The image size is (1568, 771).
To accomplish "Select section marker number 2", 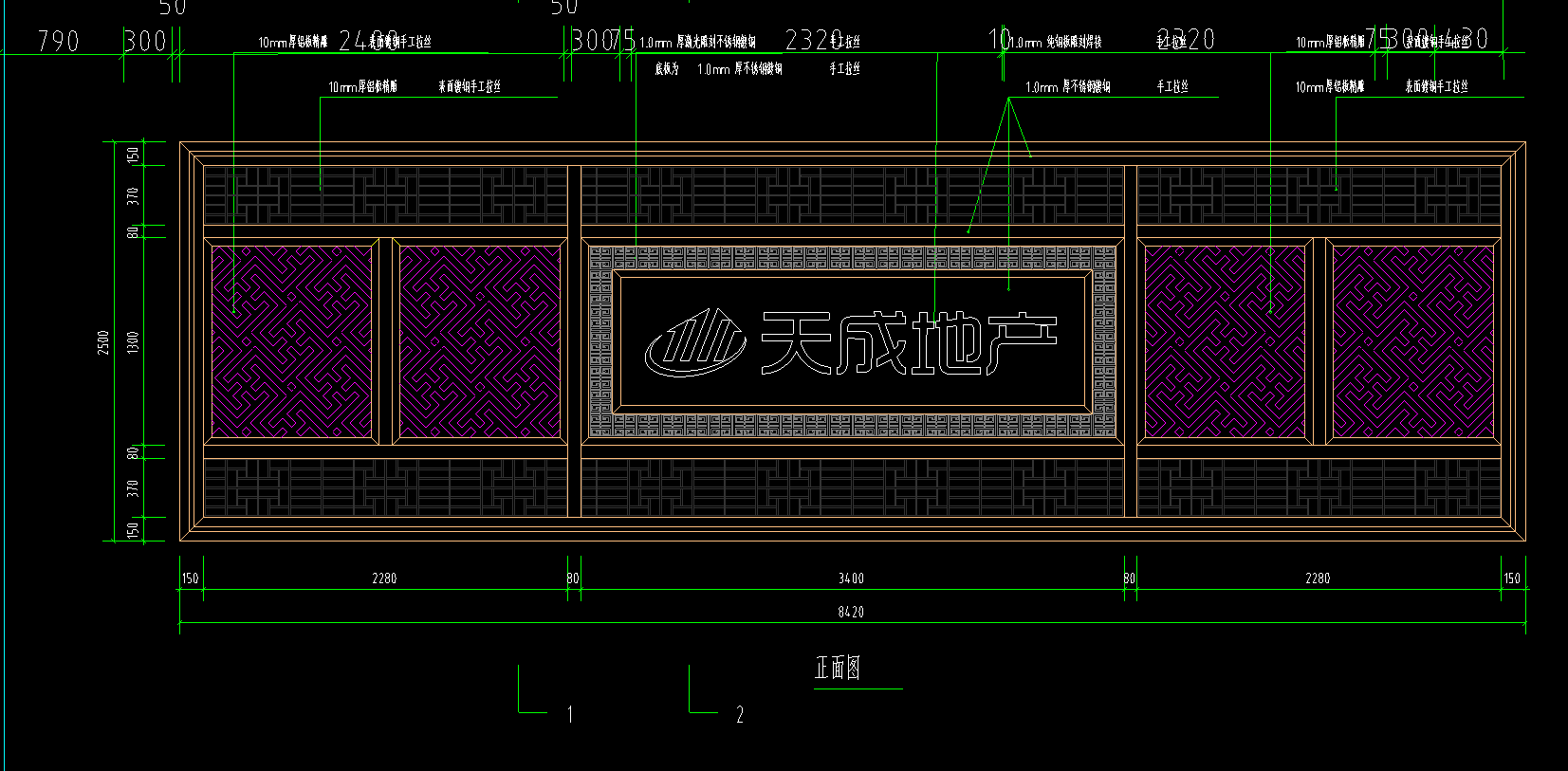I will [740, 714].
